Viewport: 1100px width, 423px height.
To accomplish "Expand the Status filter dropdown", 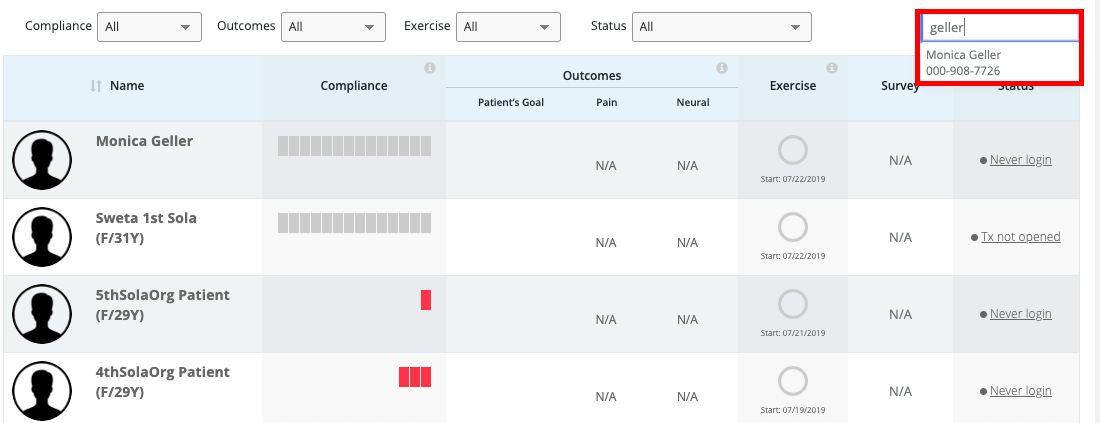I will click(x=721, y=27).
